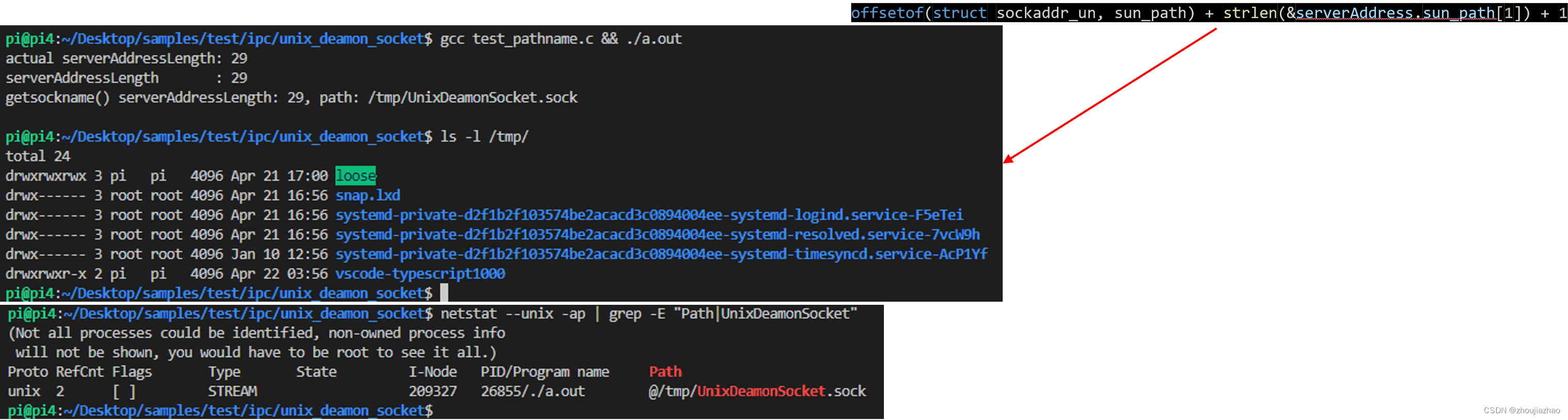Click the 'Jan 10 12:56' date in listing
The width and height of the screenshot is (1568, 420).
[279, 254]
